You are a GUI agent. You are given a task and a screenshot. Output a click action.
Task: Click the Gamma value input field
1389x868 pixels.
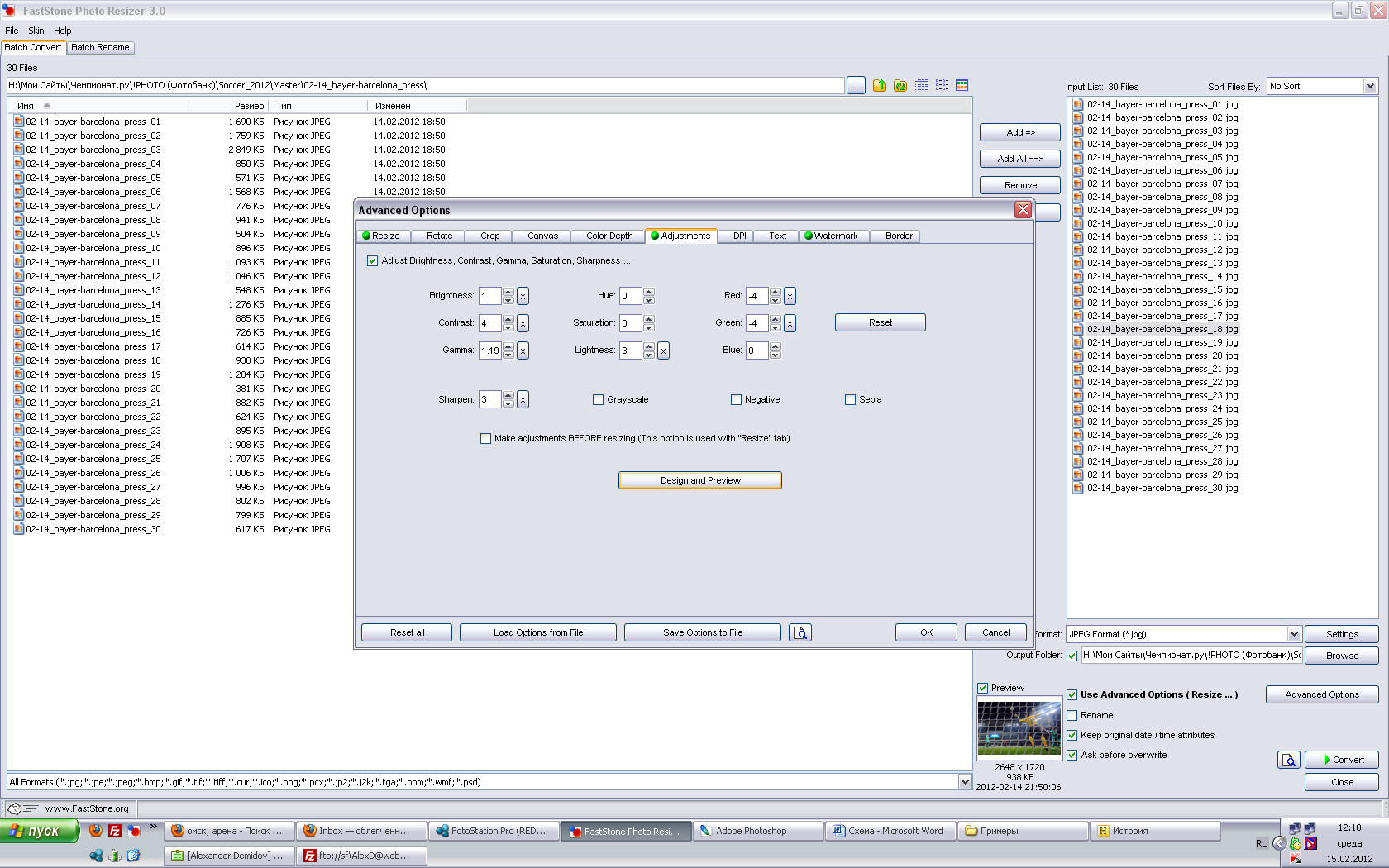pyautogui.click(x=490, y=351)
